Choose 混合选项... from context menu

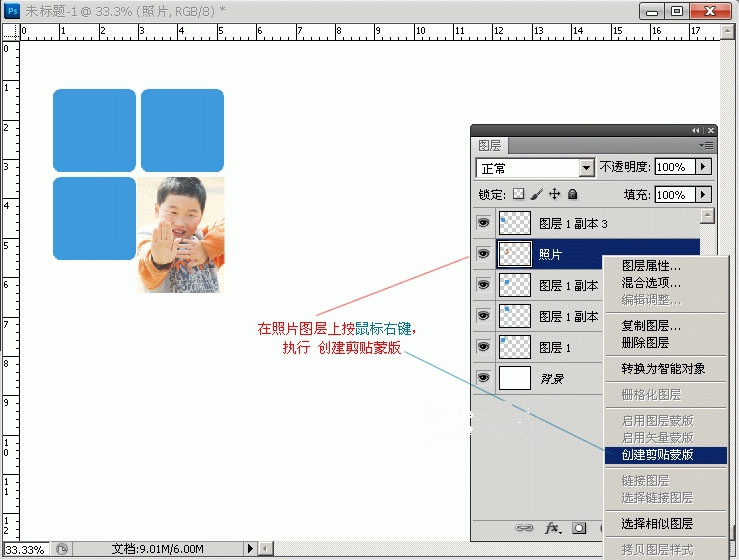651,283
